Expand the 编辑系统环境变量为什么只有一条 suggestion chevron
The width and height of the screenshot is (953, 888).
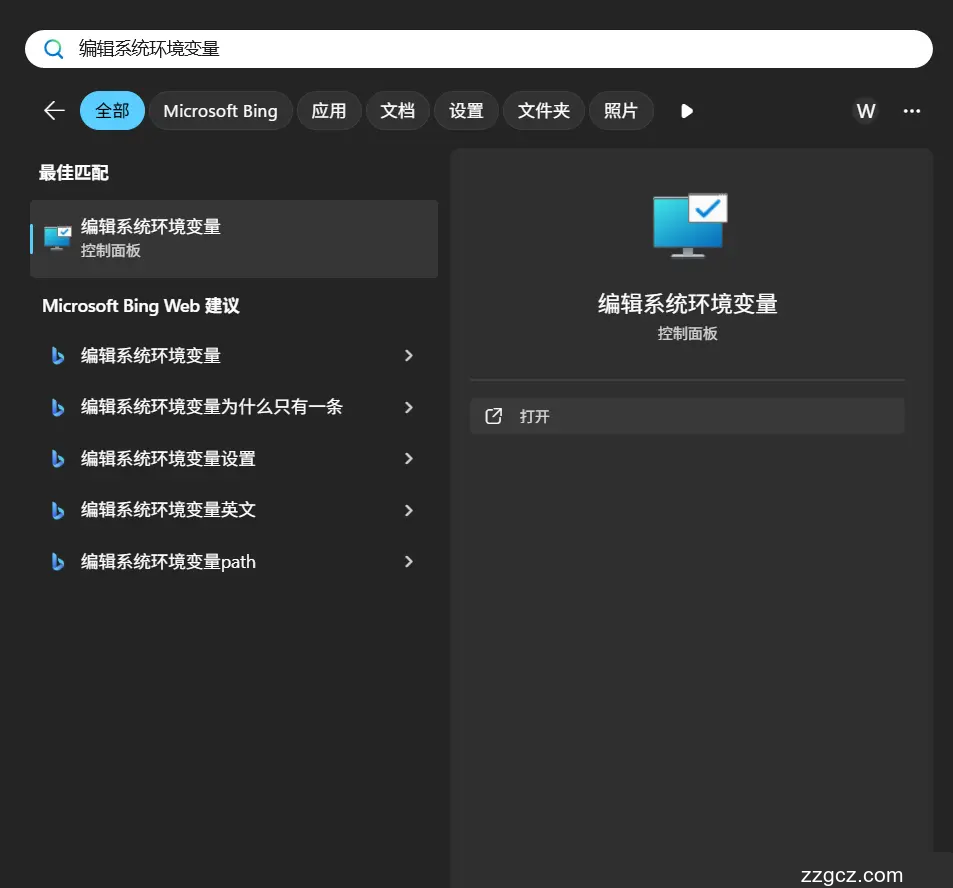pyautogui.click(x=408, y=407)
